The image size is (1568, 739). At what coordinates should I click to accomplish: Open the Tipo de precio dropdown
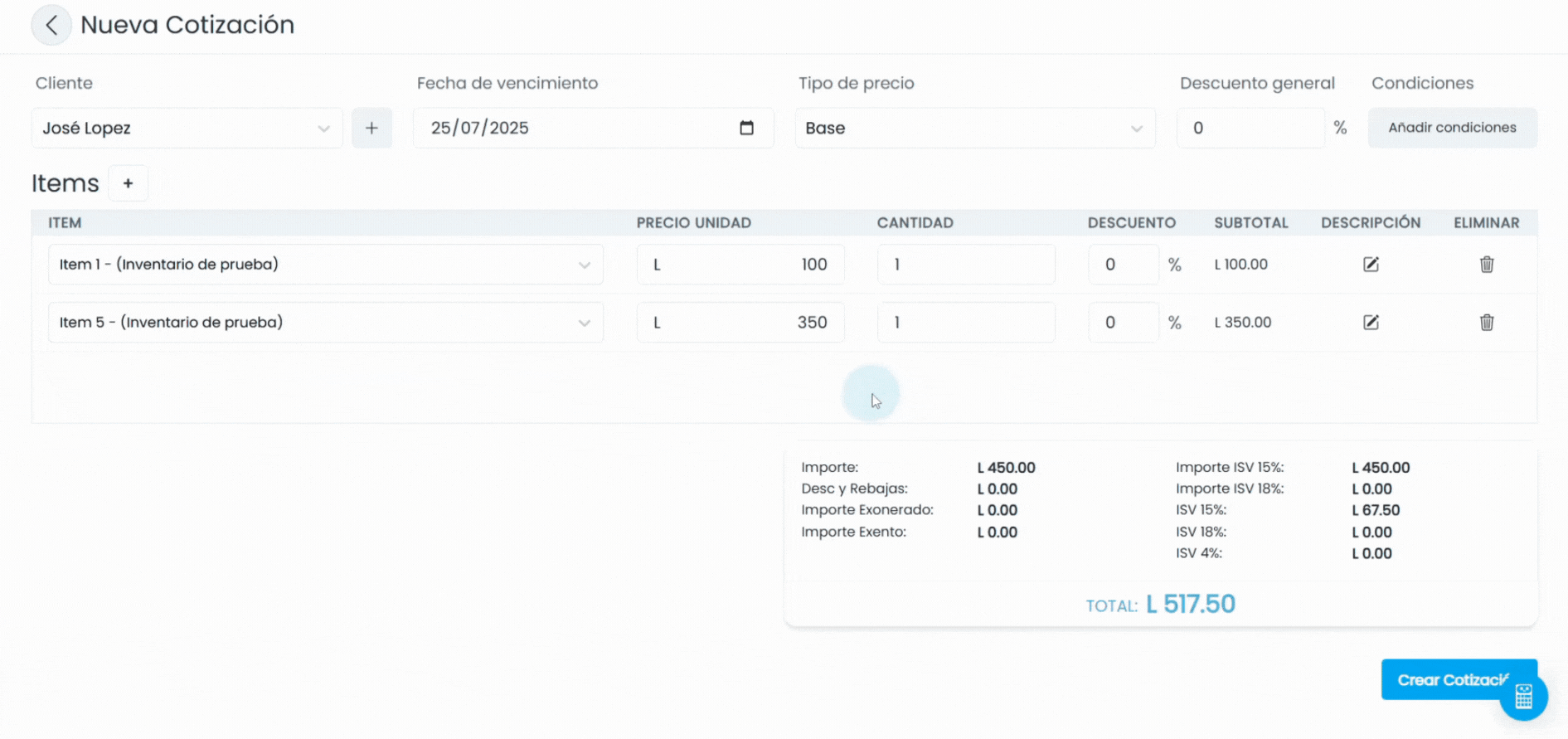975,128
